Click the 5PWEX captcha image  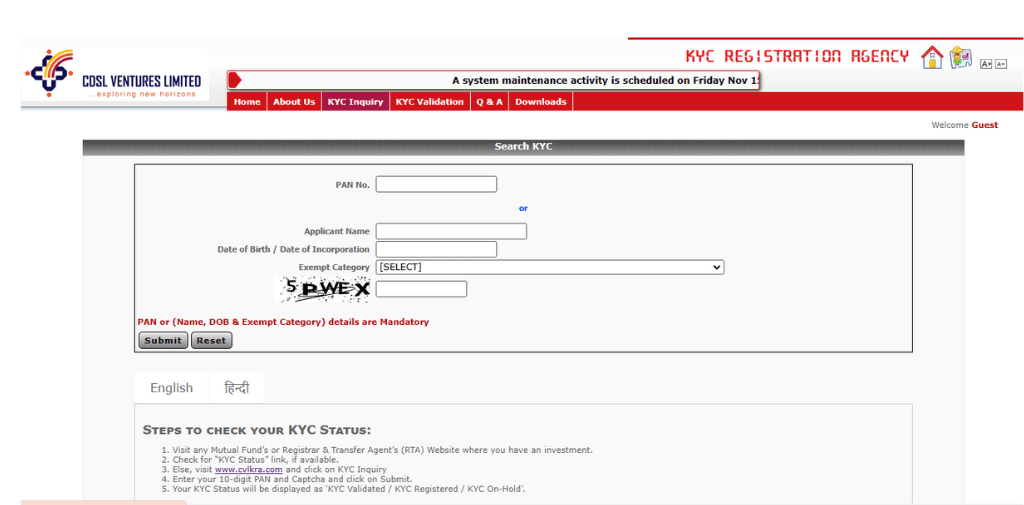323,289
